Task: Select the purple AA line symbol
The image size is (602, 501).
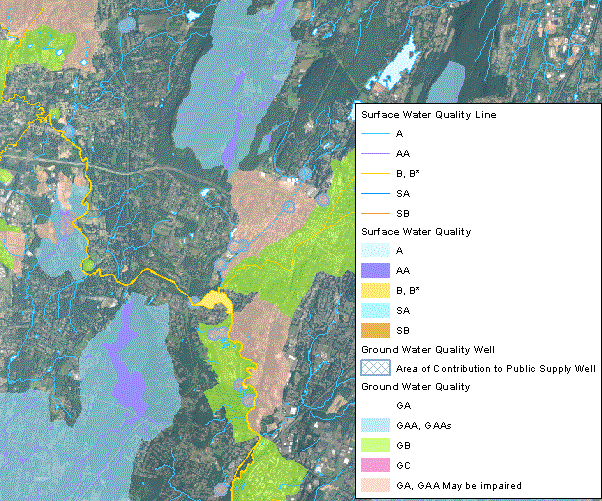Action: point(375,154)
